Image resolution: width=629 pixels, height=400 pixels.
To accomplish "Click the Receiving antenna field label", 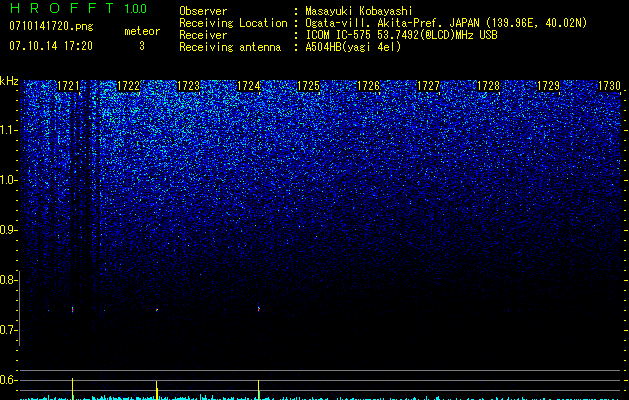I will pyautogui.click(x=230, y=47).
